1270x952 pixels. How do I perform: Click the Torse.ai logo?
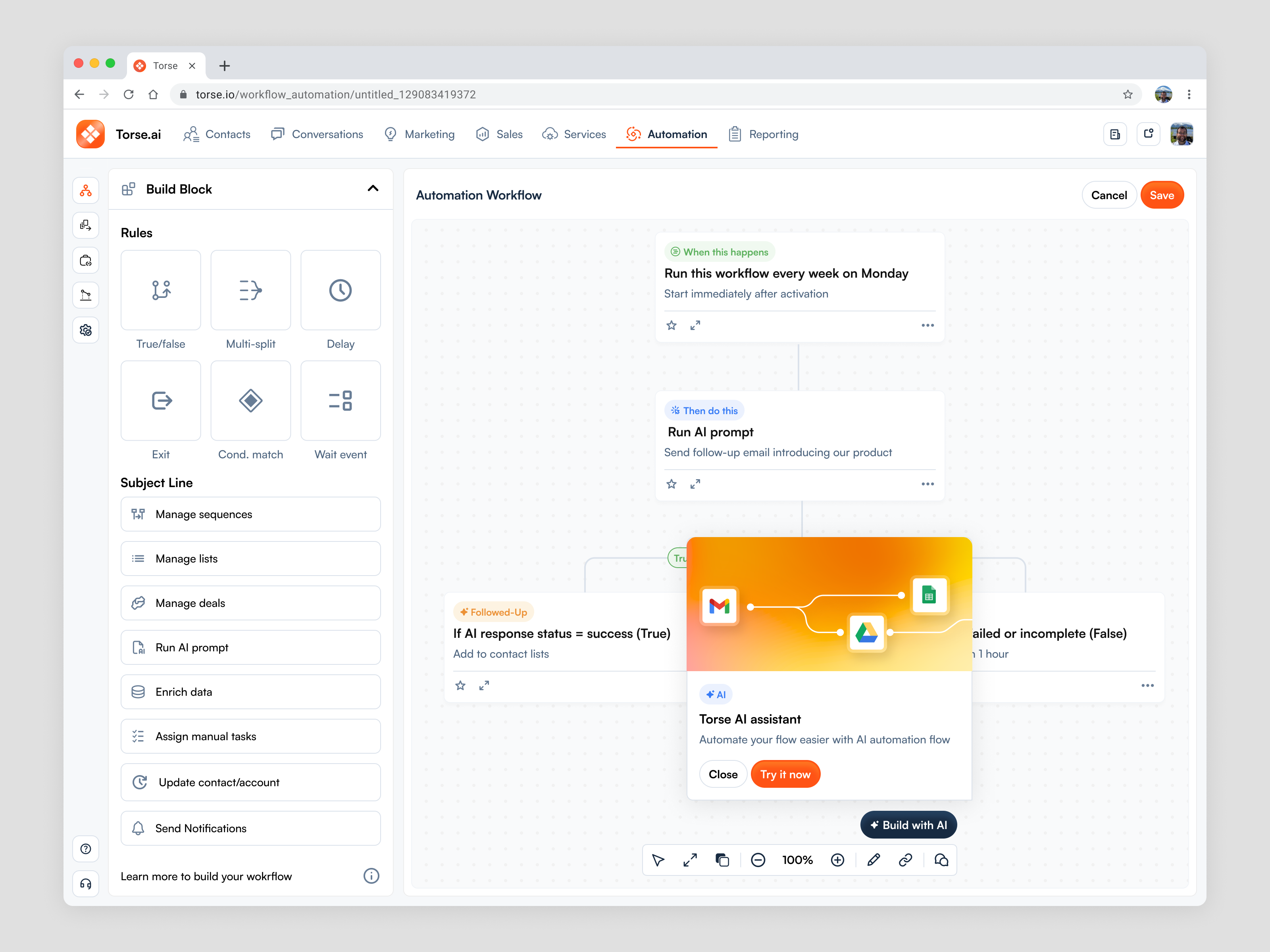tap(90, 134)
